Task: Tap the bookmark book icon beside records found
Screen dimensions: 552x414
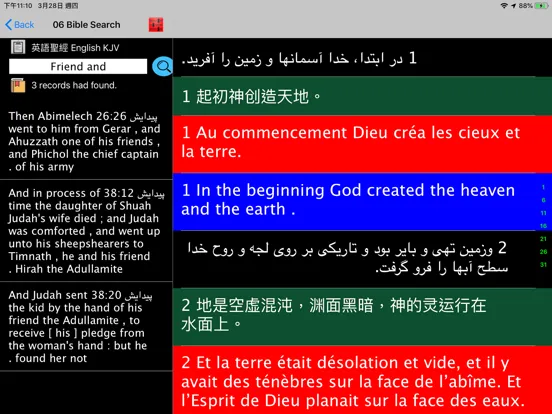Action: (x=18, y=85)
